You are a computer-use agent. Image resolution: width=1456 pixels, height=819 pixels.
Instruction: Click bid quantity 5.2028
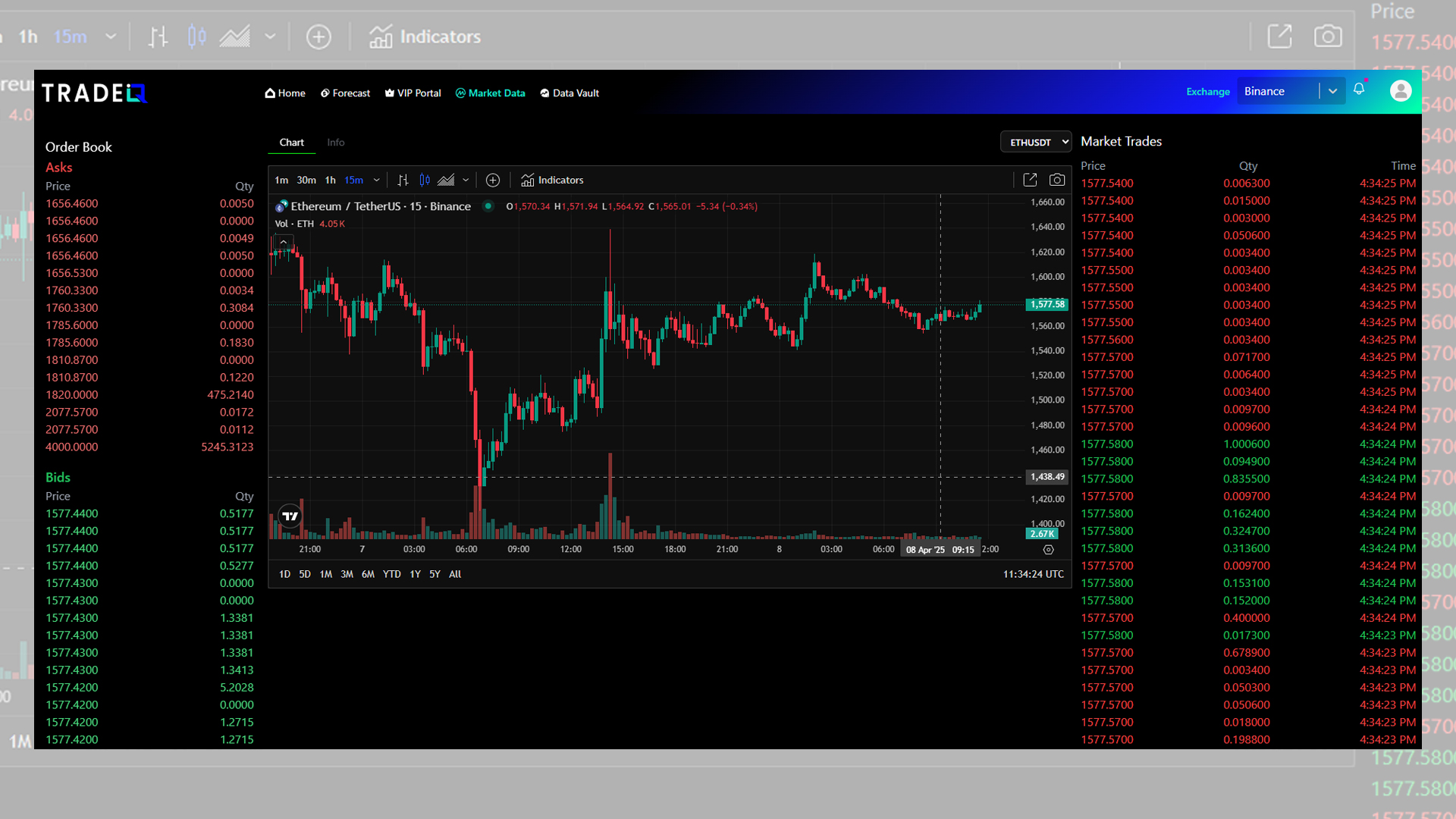[237, 688]
